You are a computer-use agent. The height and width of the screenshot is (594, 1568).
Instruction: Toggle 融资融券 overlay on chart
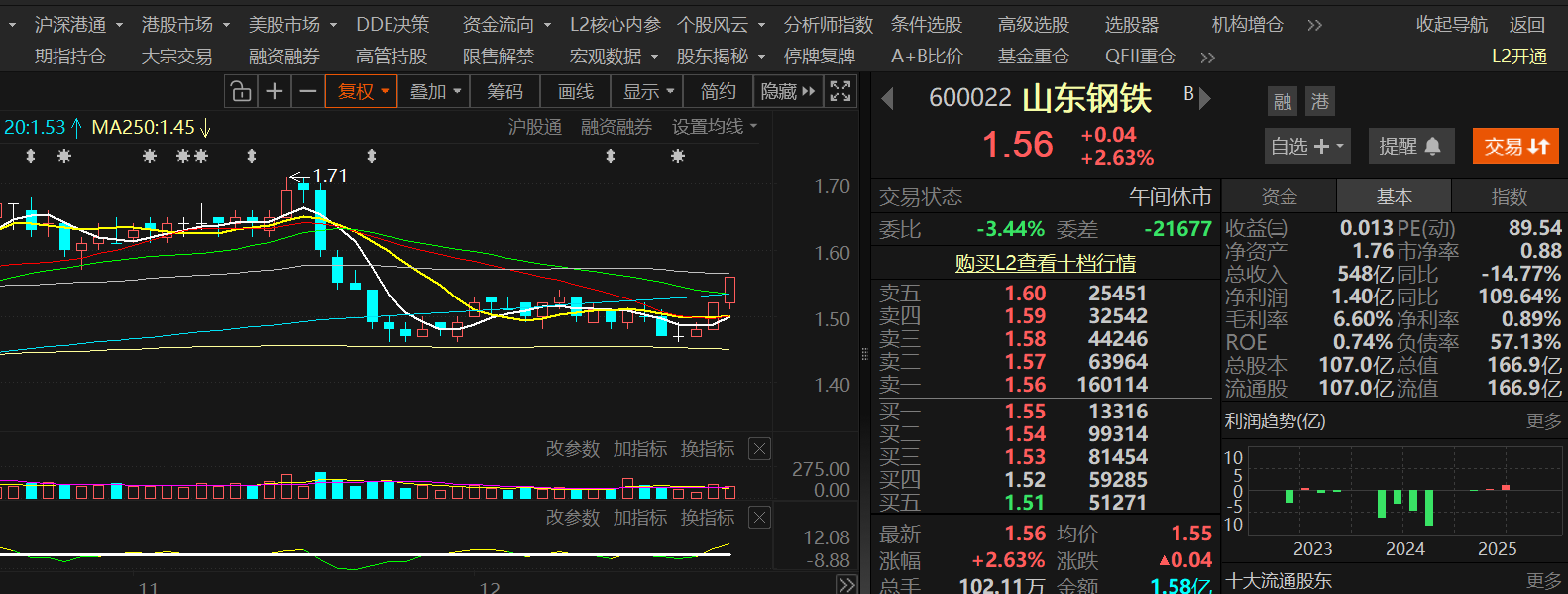tap(616, 127)
